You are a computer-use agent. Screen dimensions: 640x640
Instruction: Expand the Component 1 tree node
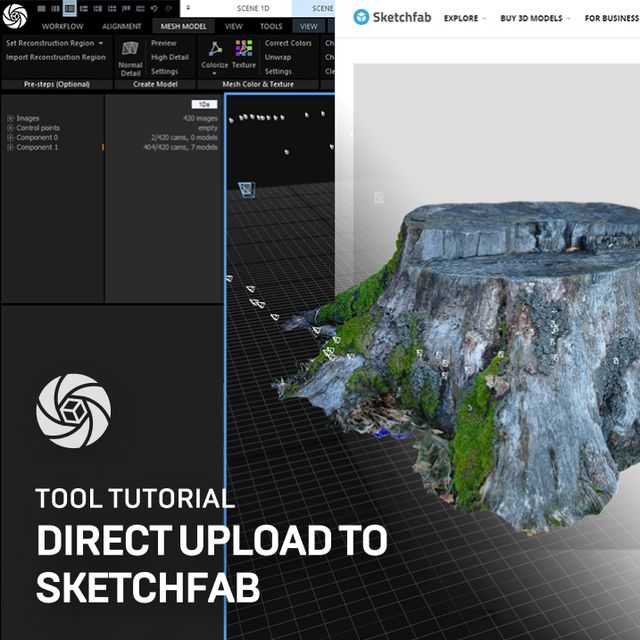pyautogui.click(x=10, y=148)
